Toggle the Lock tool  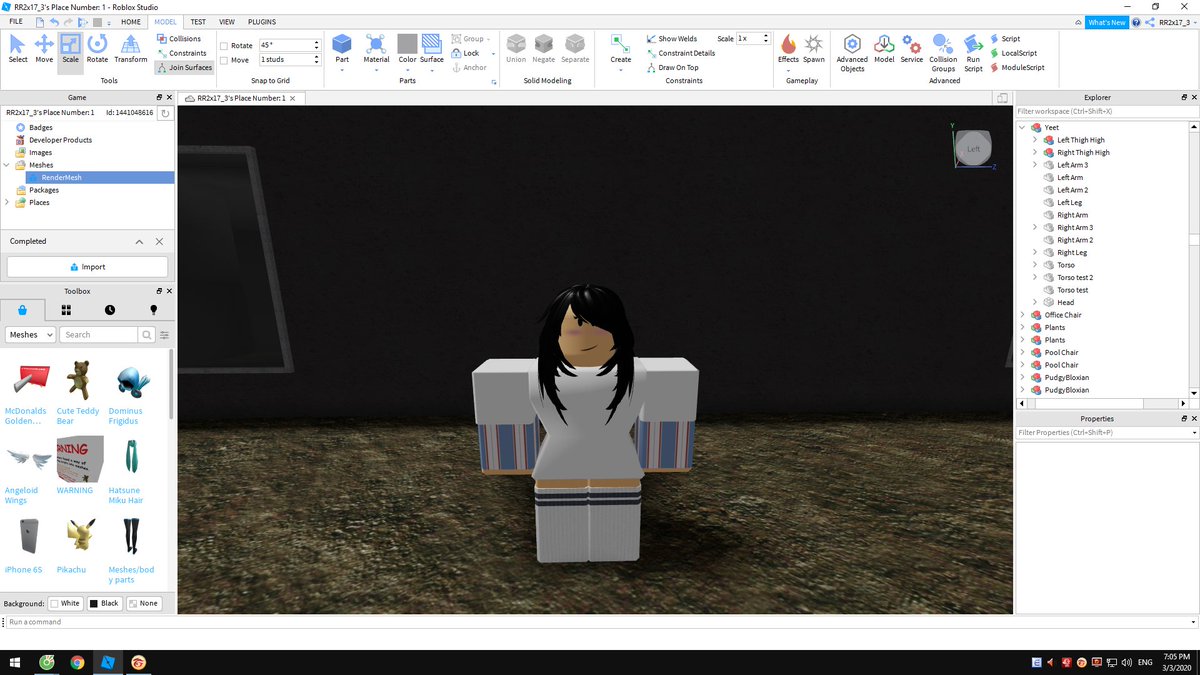point(465,53)
